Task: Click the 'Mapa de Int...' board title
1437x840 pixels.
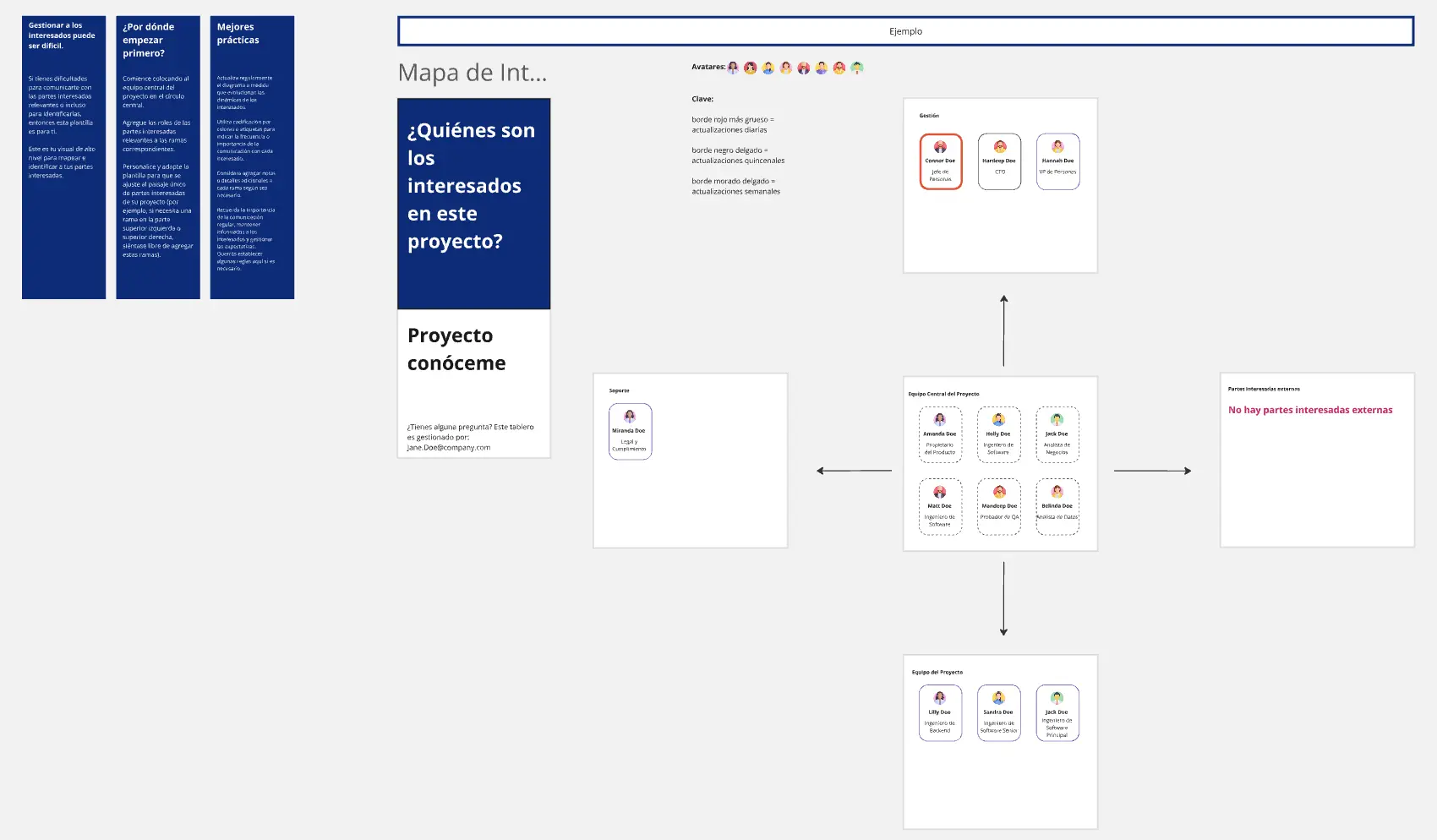Action: [x=473, y=73]
